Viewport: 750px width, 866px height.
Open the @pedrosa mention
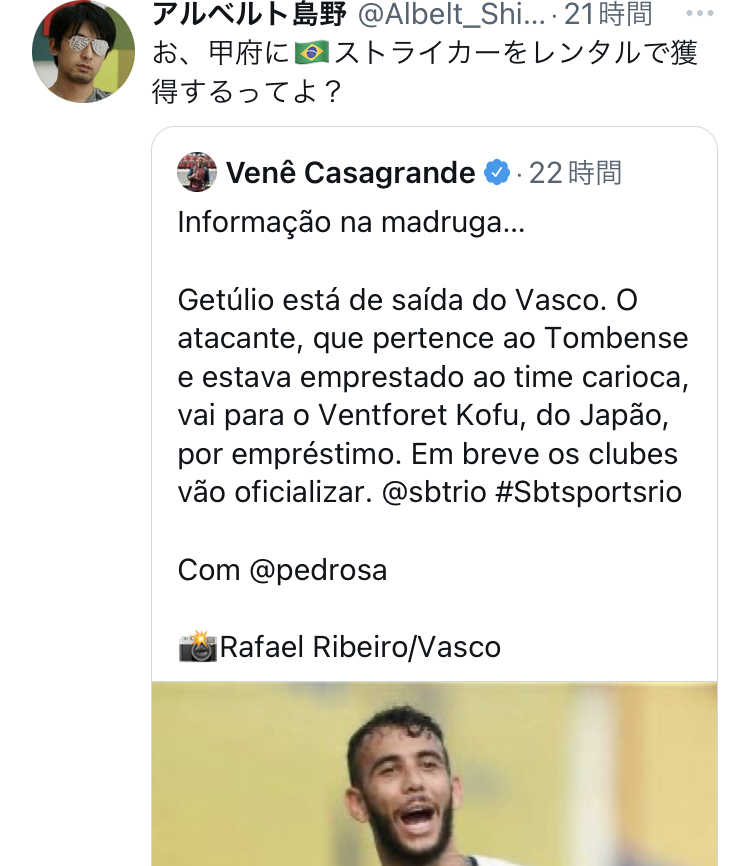tap(317, 570)
